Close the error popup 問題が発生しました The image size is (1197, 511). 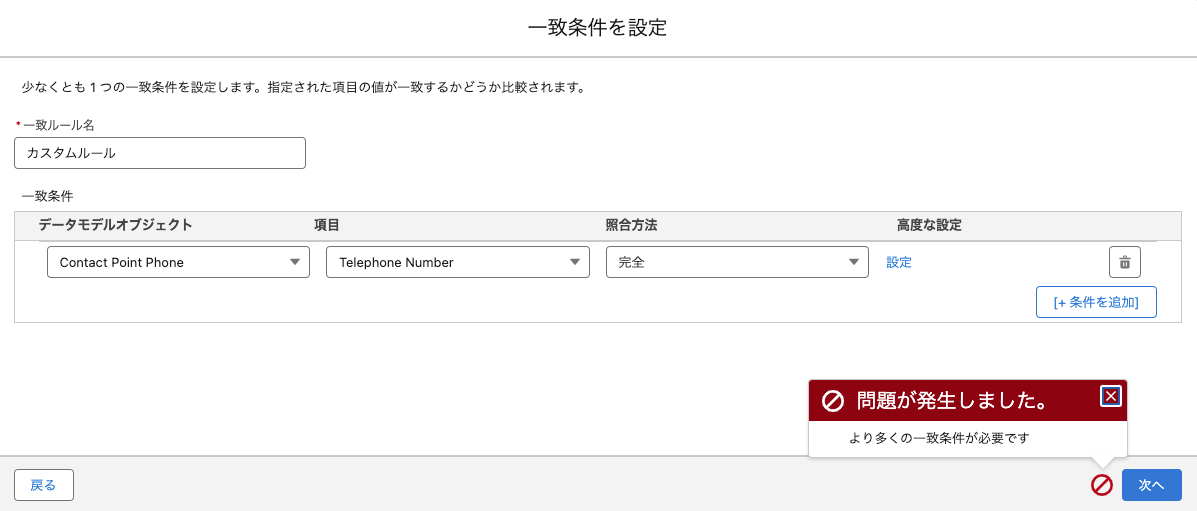click(1111, 396)
